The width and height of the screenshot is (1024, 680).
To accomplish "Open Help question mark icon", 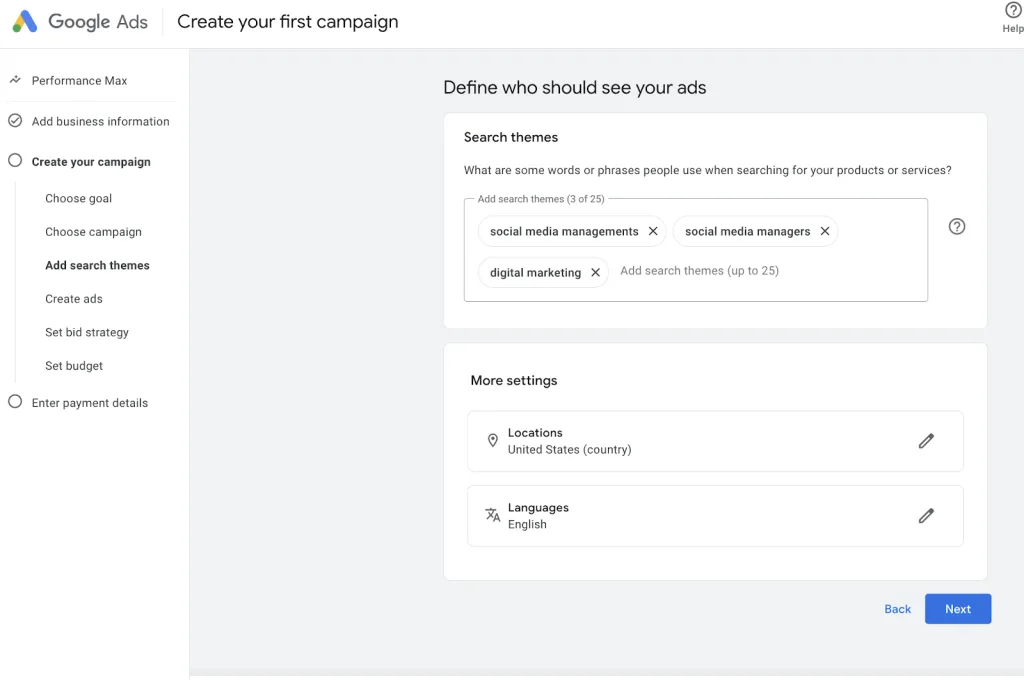I will pyautogui.click(x=1013, y=10).
